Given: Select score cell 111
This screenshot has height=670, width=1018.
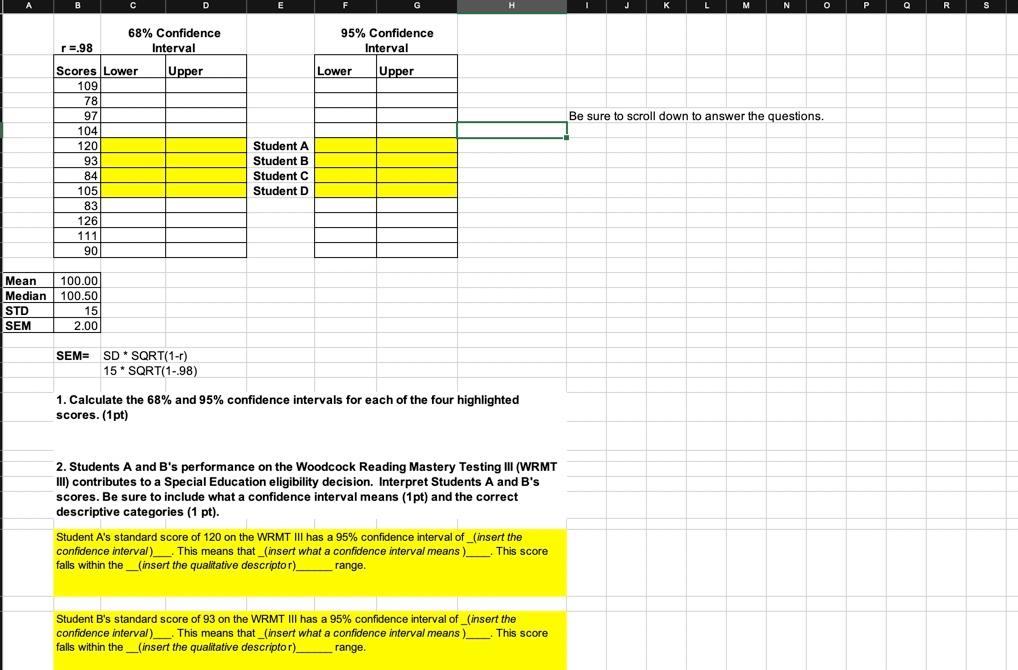Looking at the screenshot, I should pos(77,236).
